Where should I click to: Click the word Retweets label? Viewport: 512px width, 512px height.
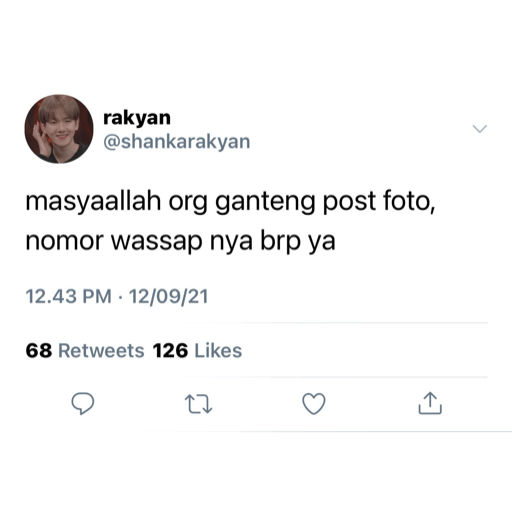point(101,351)
